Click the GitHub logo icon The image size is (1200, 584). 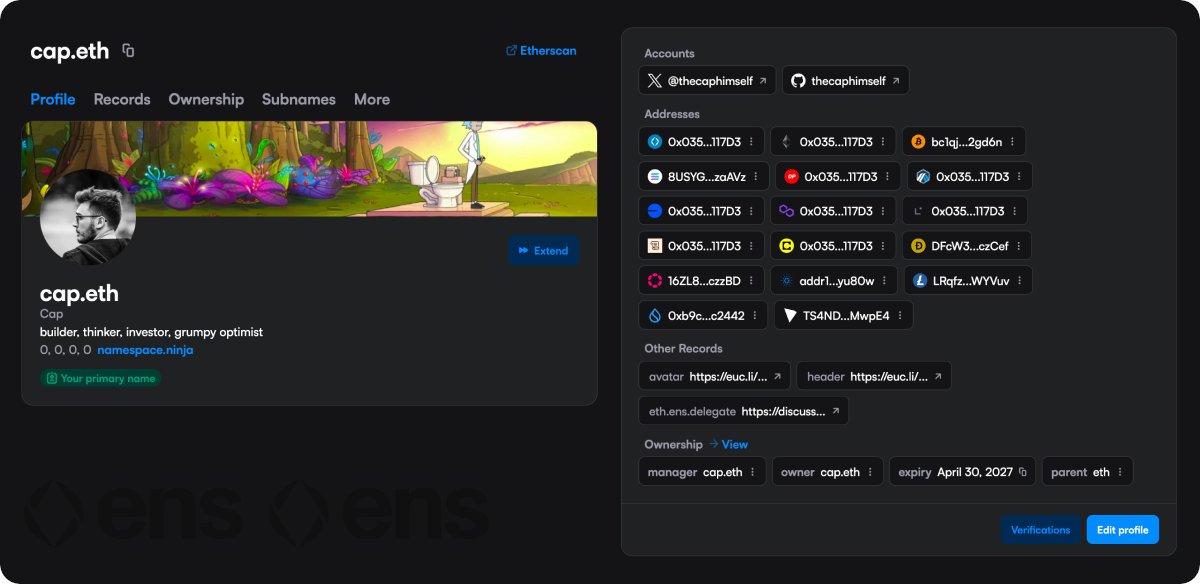(x=798, y=81)
